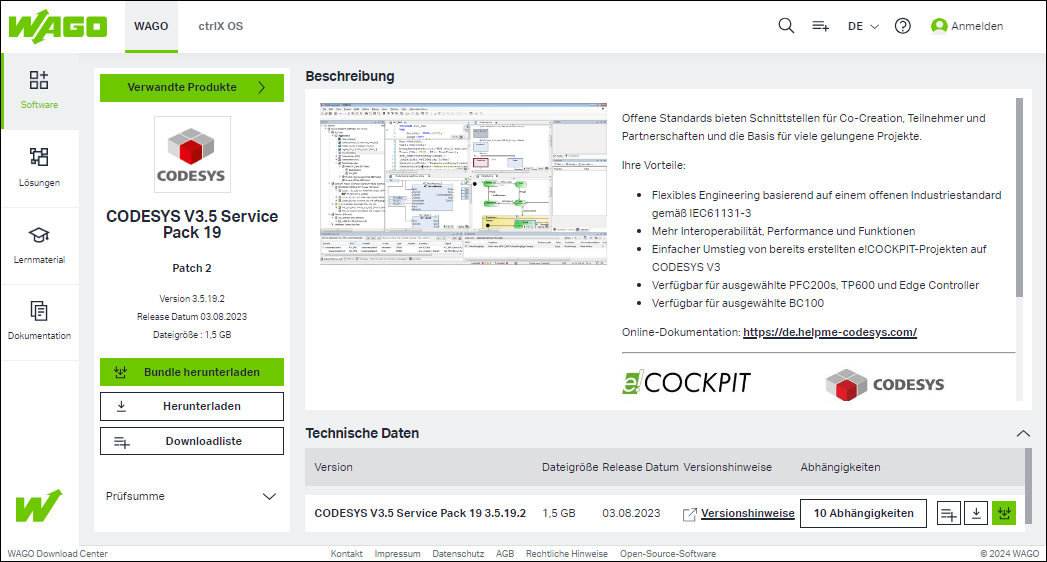Open the Impressum footer link
This screenshot has width=1047, height=562.
point(397,553)
